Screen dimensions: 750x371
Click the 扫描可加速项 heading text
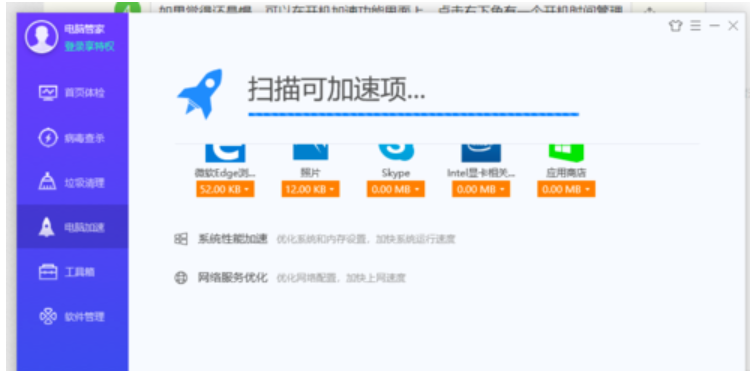click(336, 89)
